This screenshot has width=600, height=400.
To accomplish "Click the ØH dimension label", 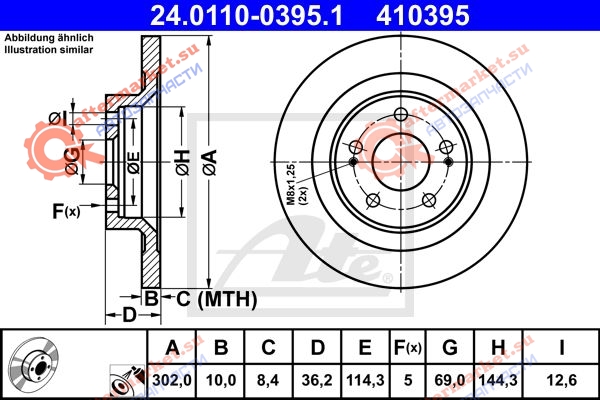I will pos(183,163).
